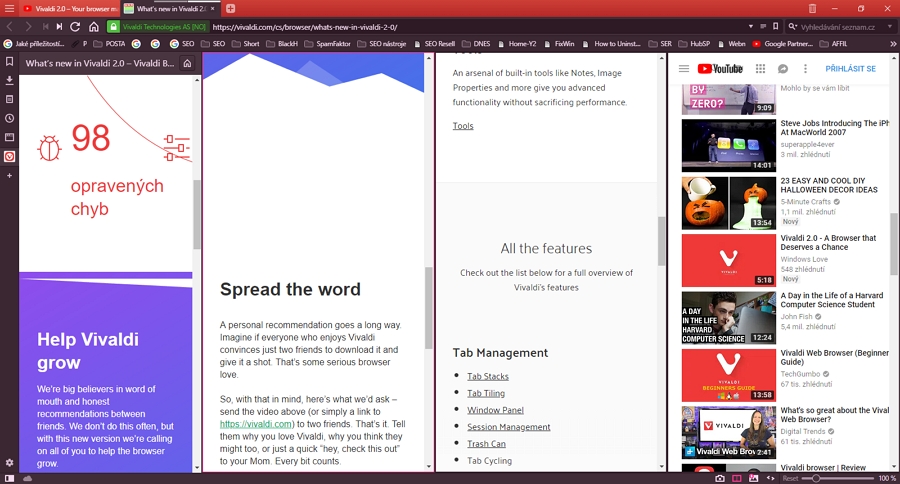Open the Trash Can link
The image size is (900, 484).
click(x=486, y=444)
